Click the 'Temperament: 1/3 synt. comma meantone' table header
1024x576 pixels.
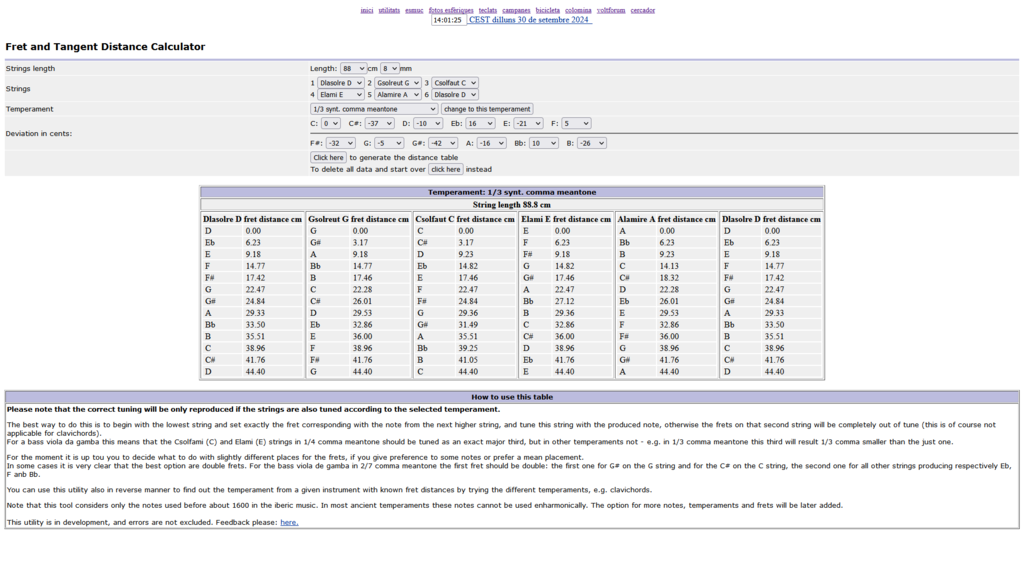click(512, 192)
